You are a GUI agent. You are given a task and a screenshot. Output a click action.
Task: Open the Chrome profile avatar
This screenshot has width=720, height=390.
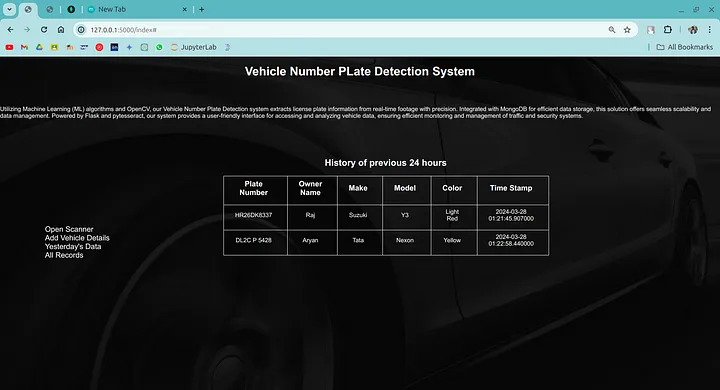693,29
